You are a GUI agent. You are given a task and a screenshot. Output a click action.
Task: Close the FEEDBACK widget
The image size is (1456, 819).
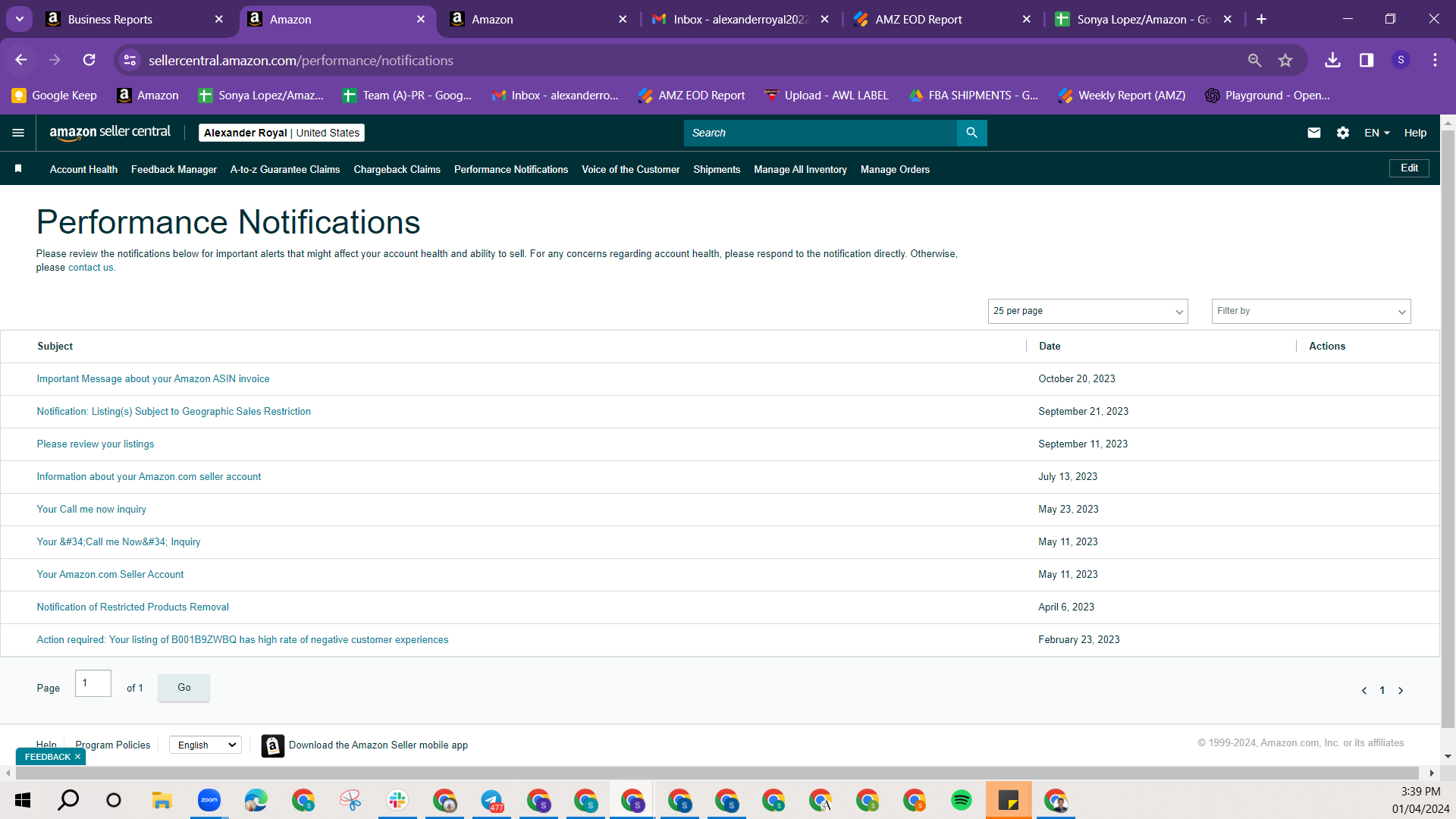[x=77, y=757]
